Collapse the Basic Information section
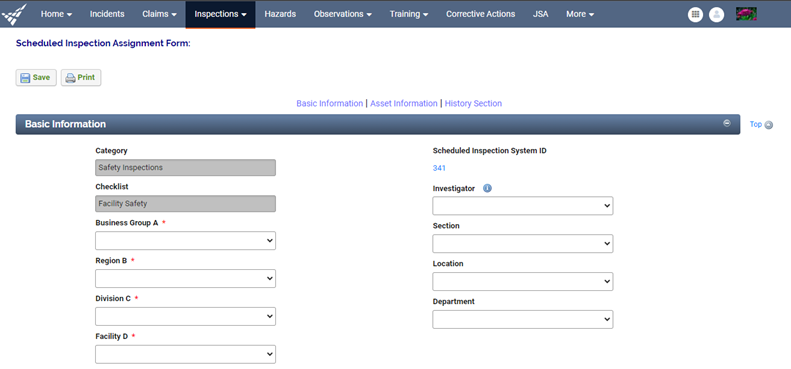 pyautogui.click(x=727, y=123)
